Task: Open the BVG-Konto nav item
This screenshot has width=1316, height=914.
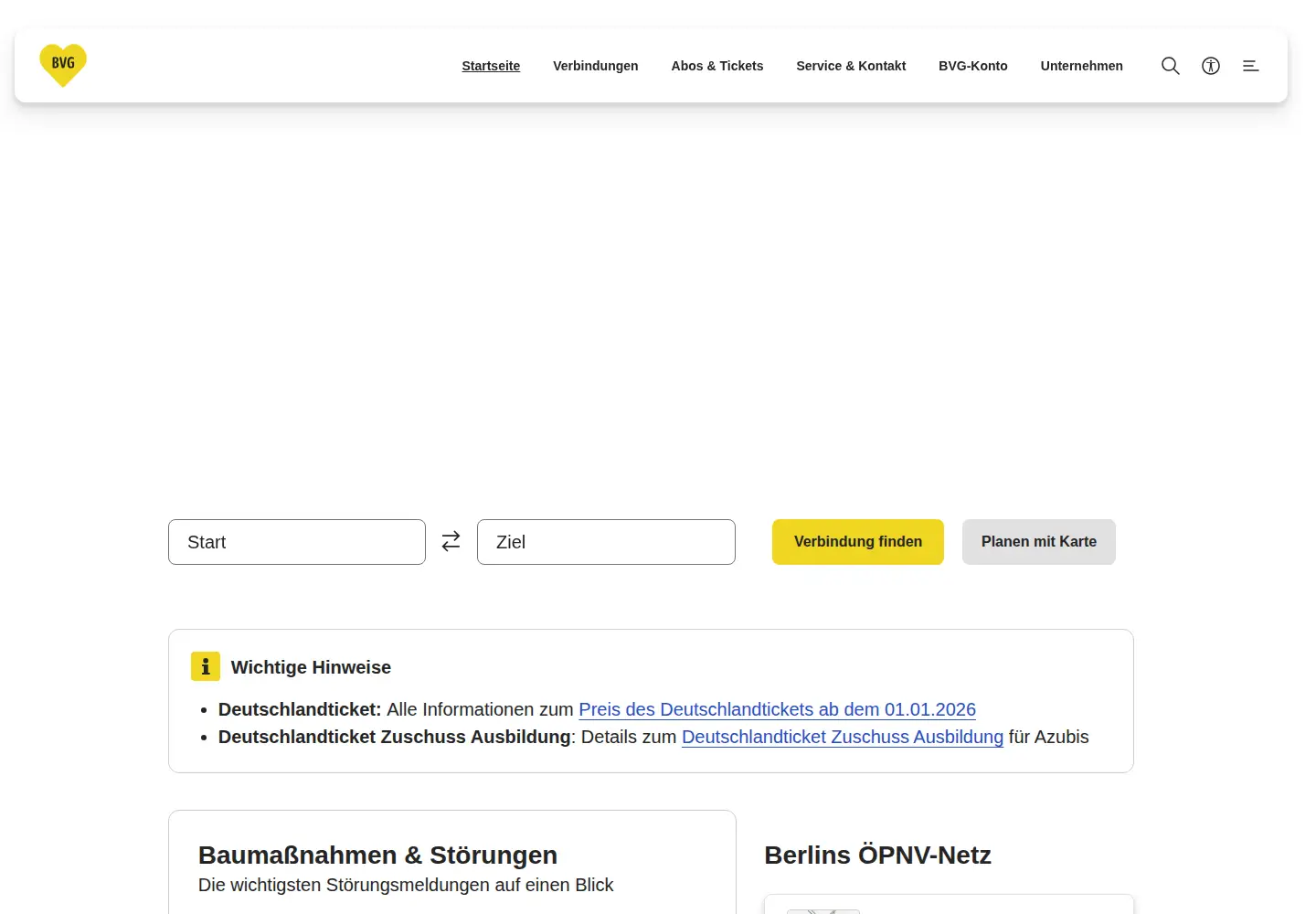Action: tap(973, 66)
